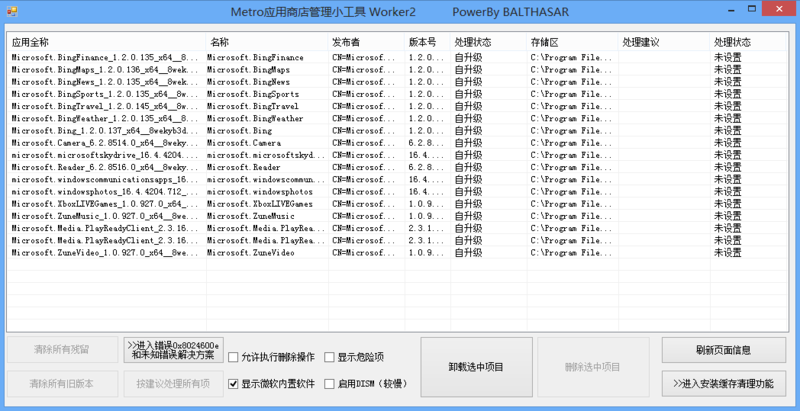800x411 pixels.
Task: Click version 16.4... in microsoftskydrive row
Action: pyautogui.click(x=426, y=155)
